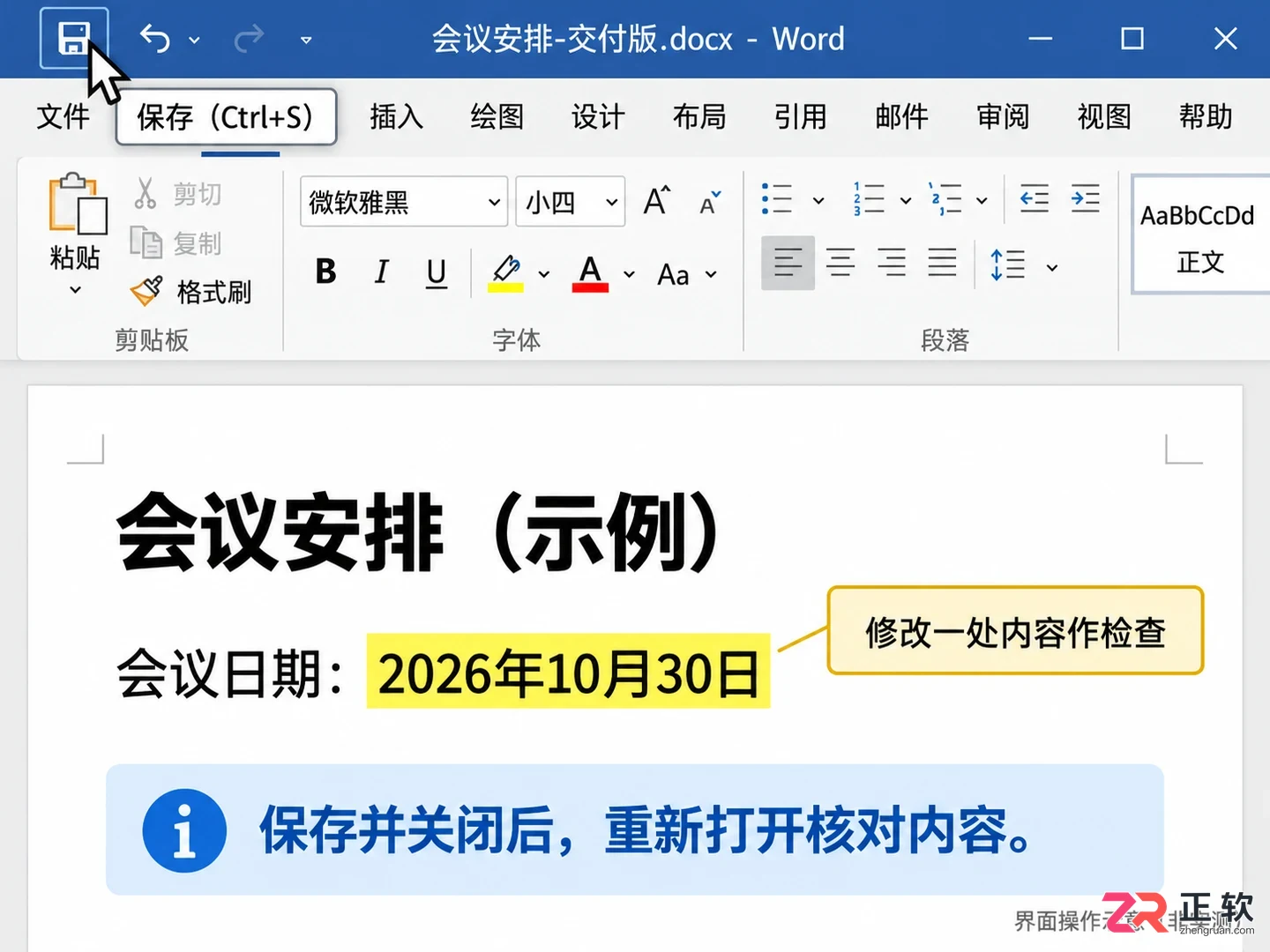Viewport: 1270px width, 952px height.
Task: Click the Save floppy disk icon
Action: pos(73,38)
